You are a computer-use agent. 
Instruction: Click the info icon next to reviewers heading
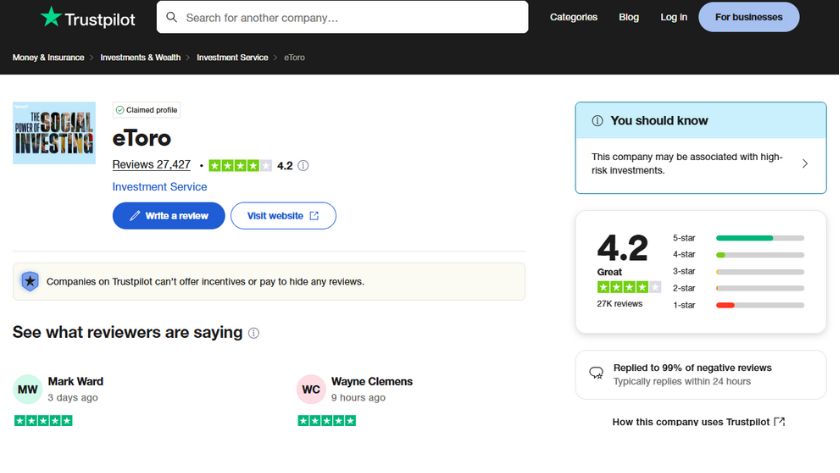pyautogui.click(x=254, y=333)
